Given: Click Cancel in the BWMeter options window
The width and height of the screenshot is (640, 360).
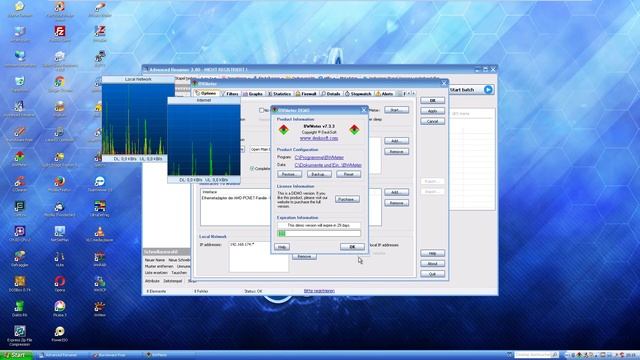Looking at the screenshot, I should 432,122.
